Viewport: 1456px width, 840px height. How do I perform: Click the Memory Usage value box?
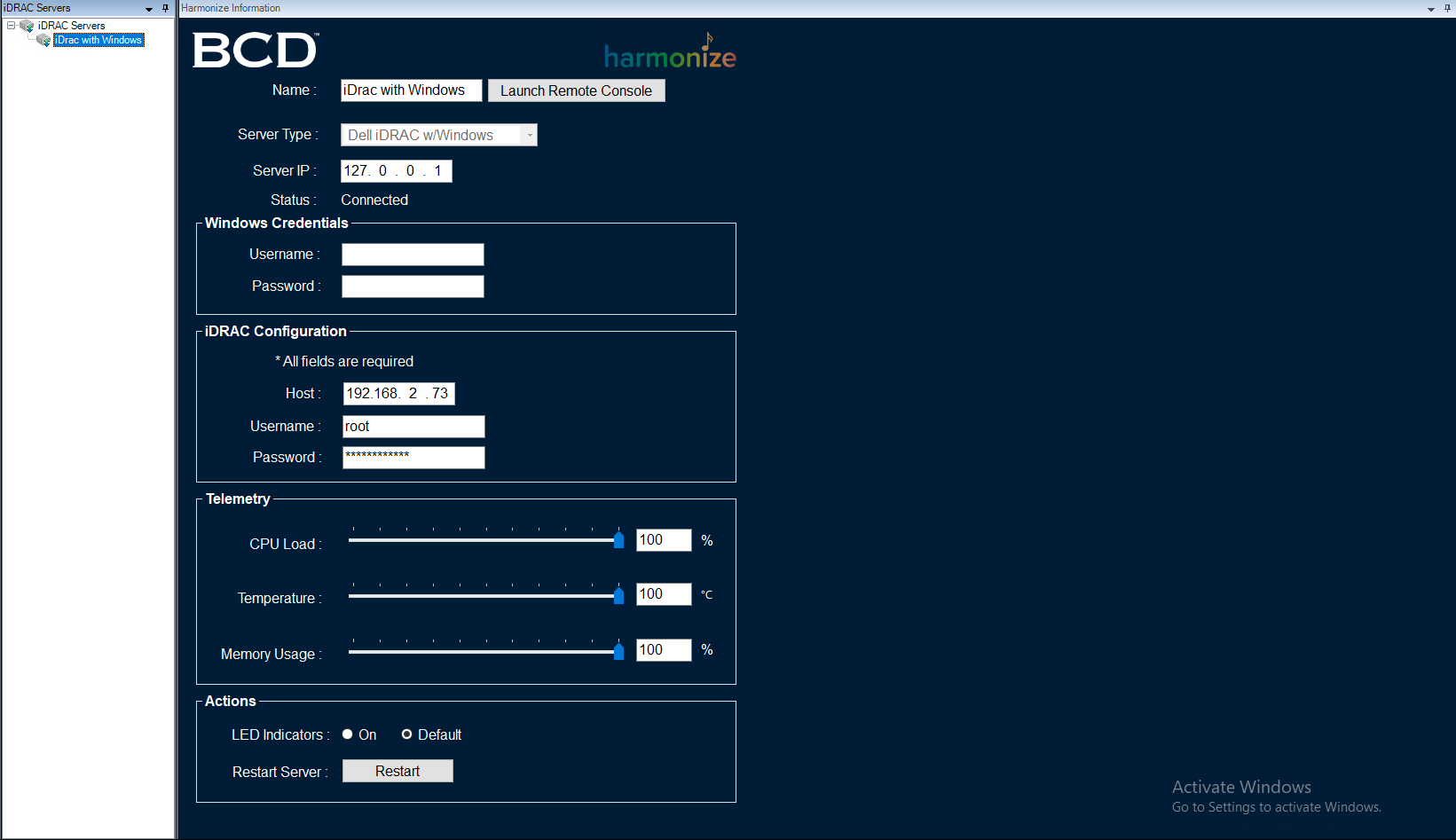pyautogui.click(x=664, y=650)
